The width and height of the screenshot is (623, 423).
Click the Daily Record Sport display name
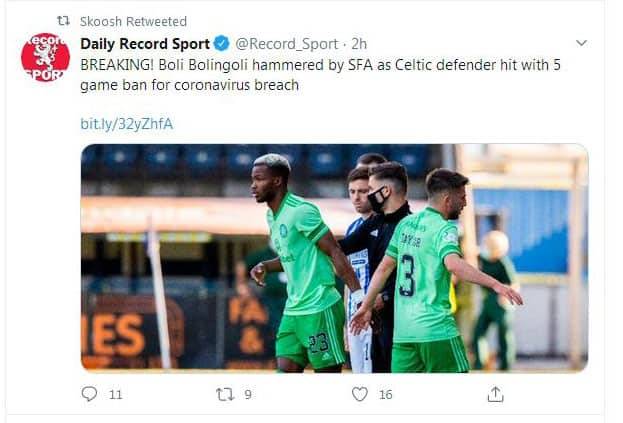[145, 44]
